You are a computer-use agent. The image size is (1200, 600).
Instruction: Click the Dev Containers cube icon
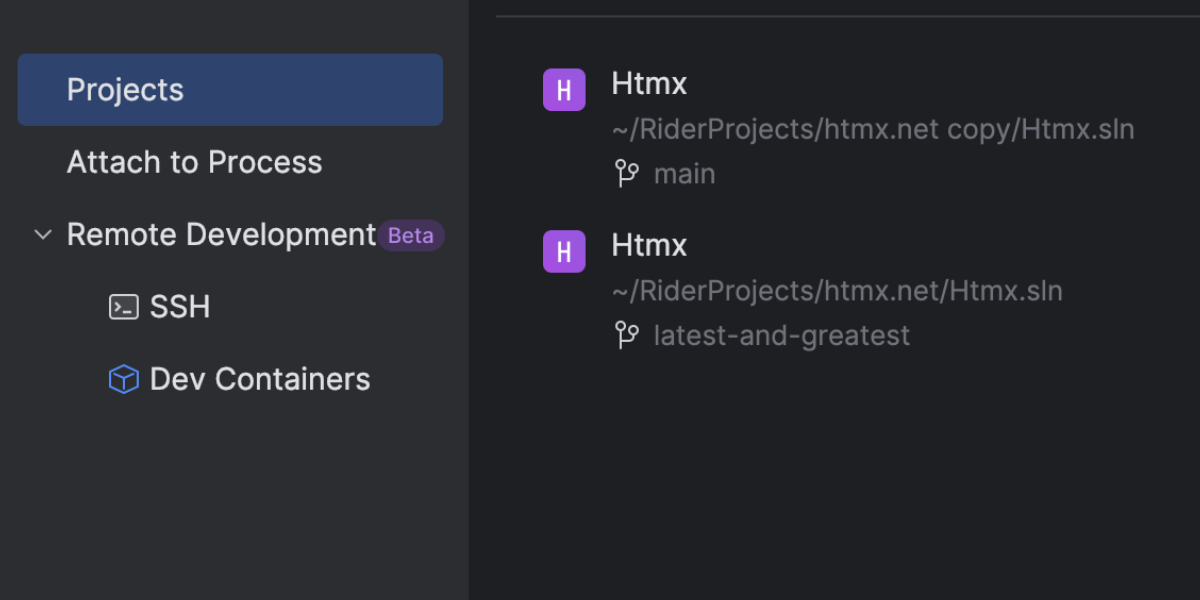123,379
